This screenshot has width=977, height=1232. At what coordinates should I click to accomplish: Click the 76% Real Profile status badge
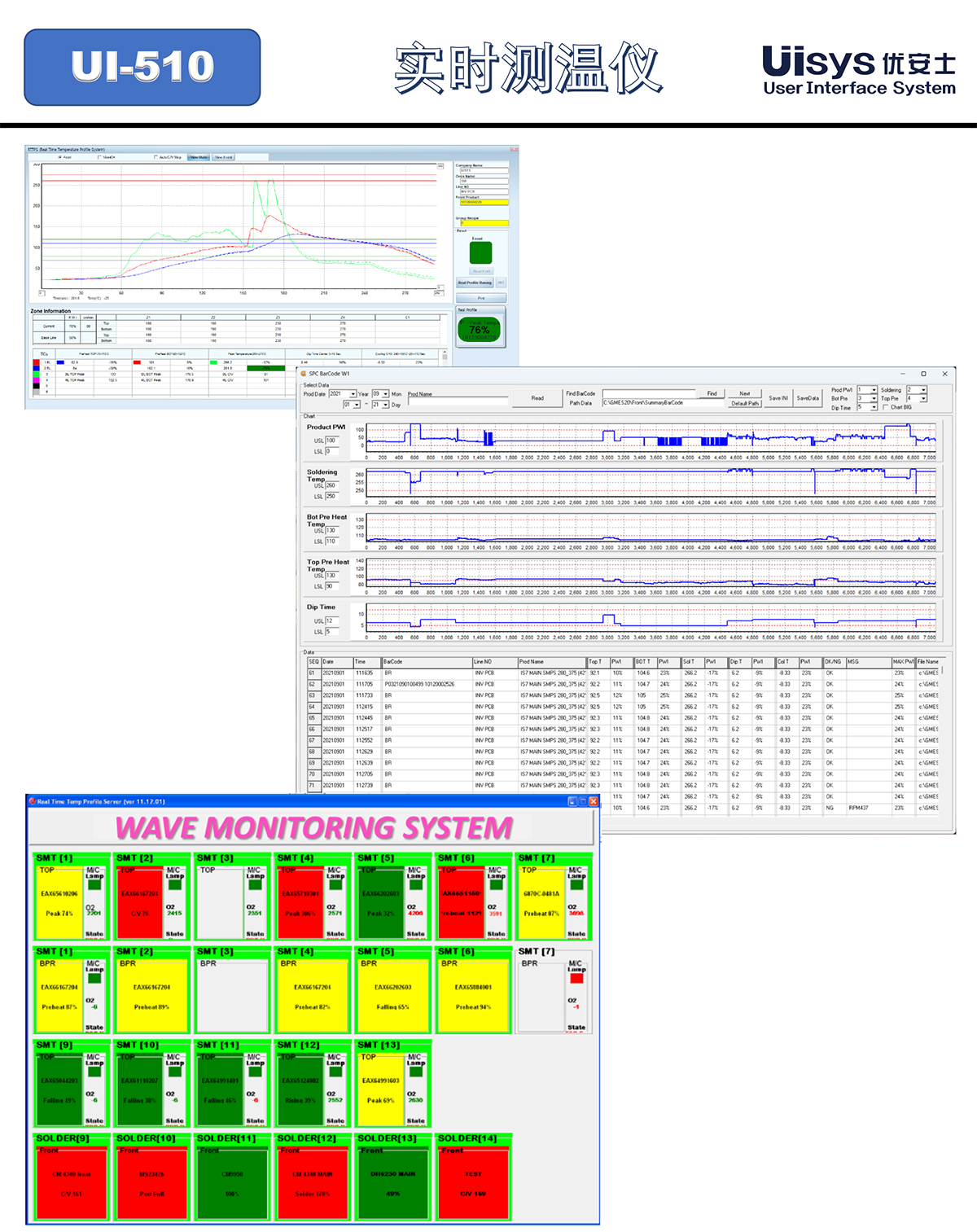(x=480, y=330)
